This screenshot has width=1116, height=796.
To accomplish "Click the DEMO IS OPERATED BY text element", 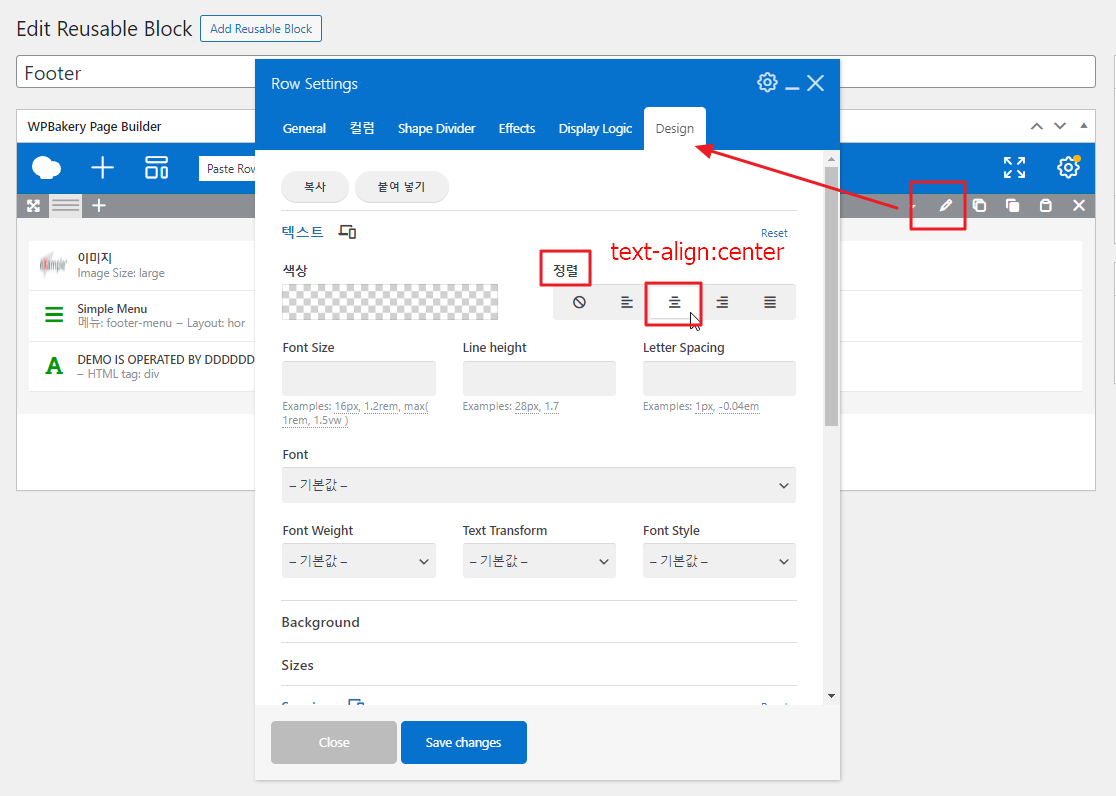I will click(x=166, y=360).
